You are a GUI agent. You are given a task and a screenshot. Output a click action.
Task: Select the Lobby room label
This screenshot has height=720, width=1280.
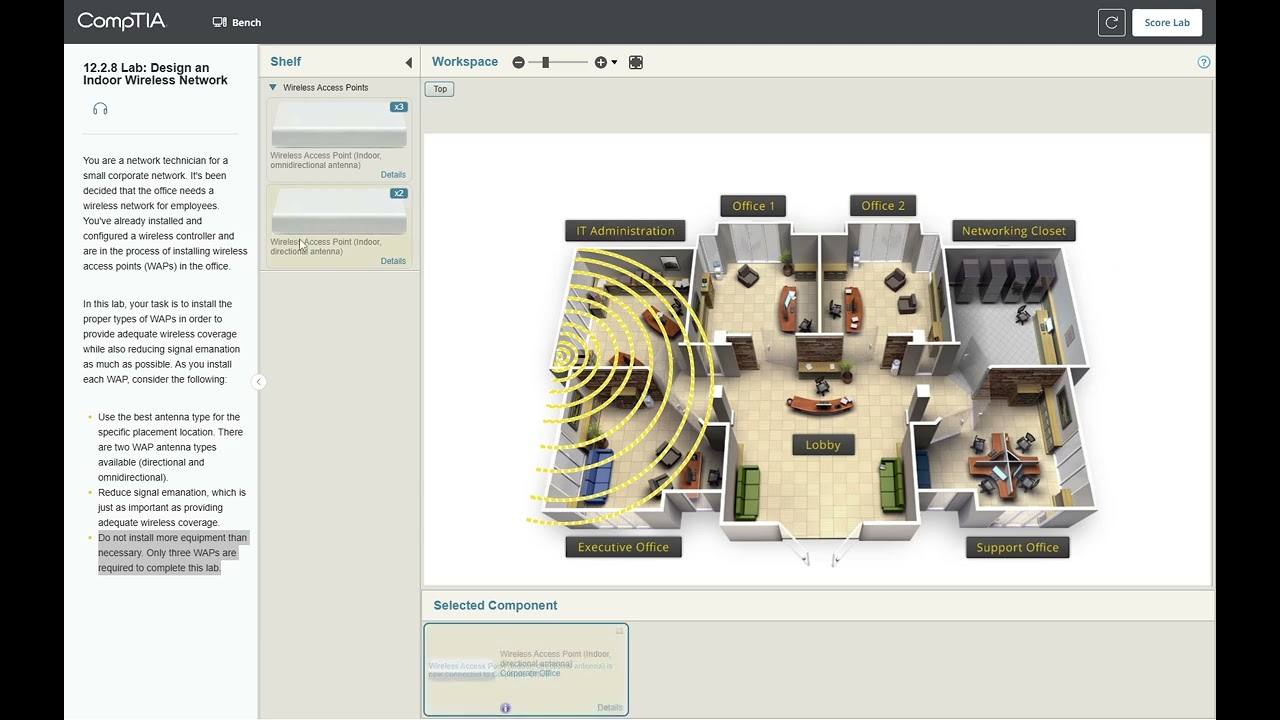[x=823, y=445]
